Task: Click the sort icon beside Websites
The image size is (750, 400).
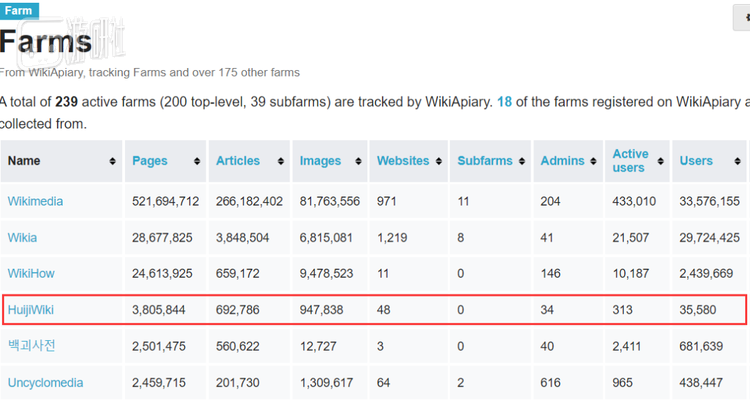Action: coord(440,161)
